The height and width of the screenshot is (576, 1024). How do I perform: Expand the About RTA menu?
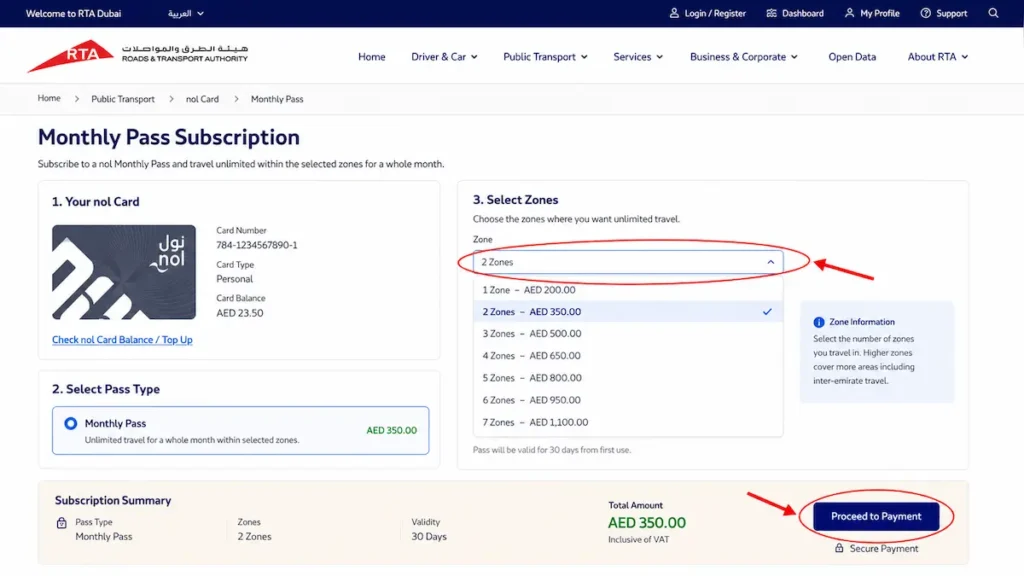click(938, 57)
